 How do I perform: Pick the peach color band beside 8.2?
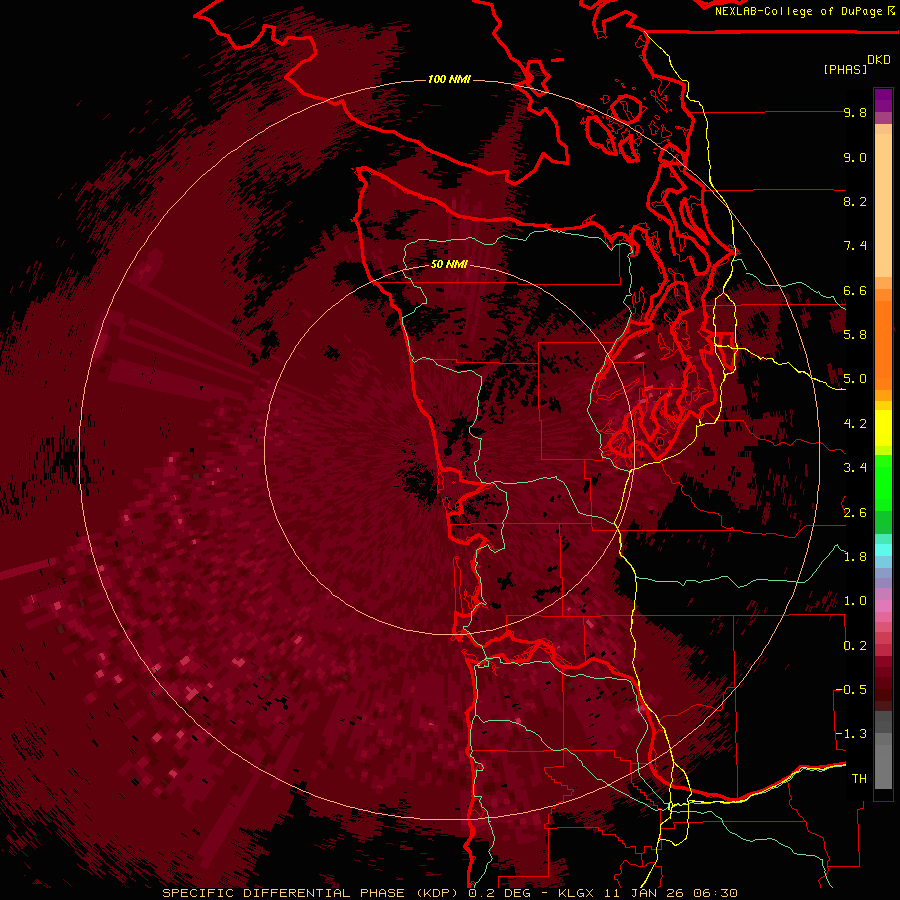[x=883, y=205]
